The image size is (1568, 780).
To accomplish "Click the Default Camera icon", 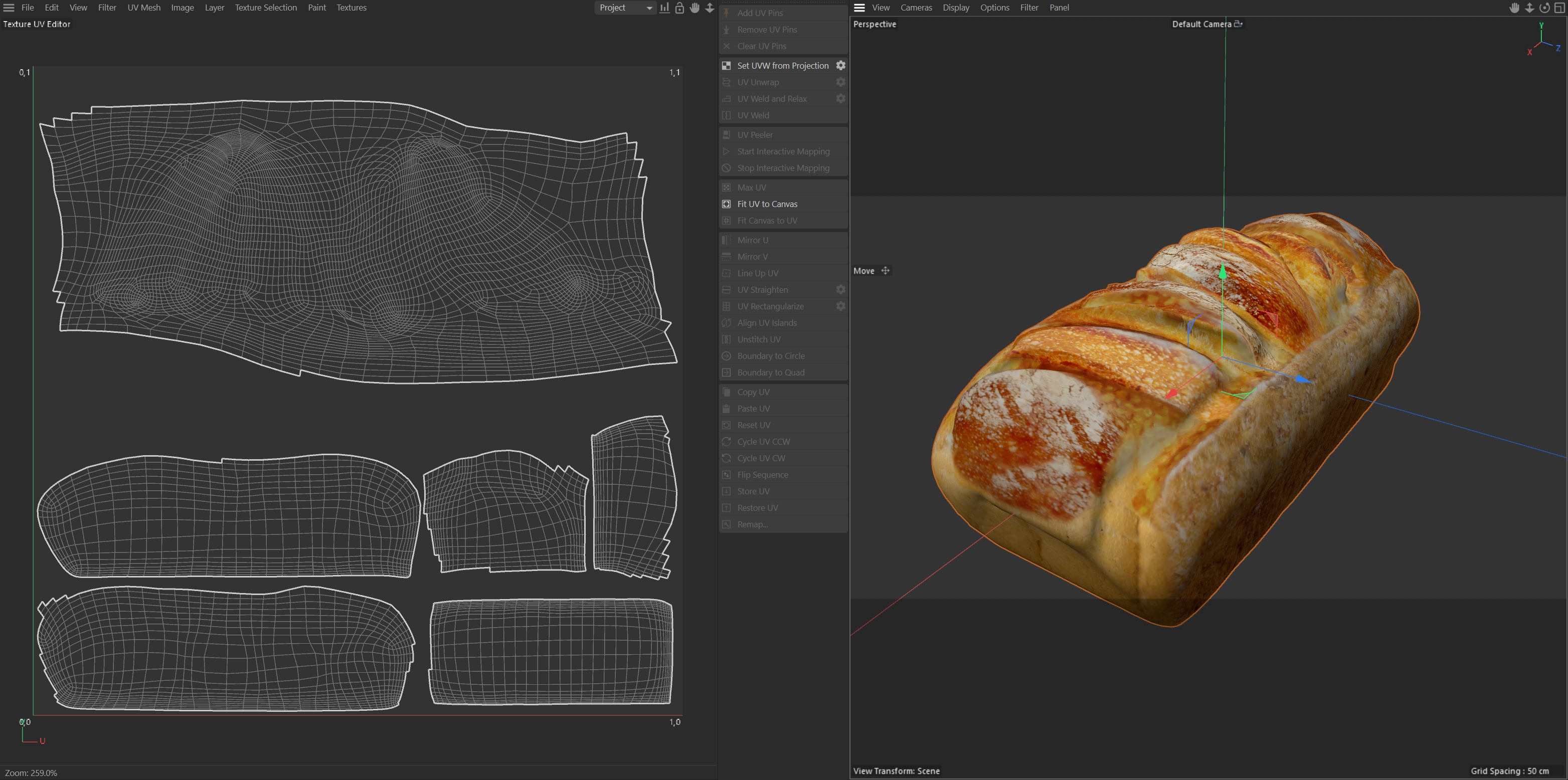I will coord(1238,25).
